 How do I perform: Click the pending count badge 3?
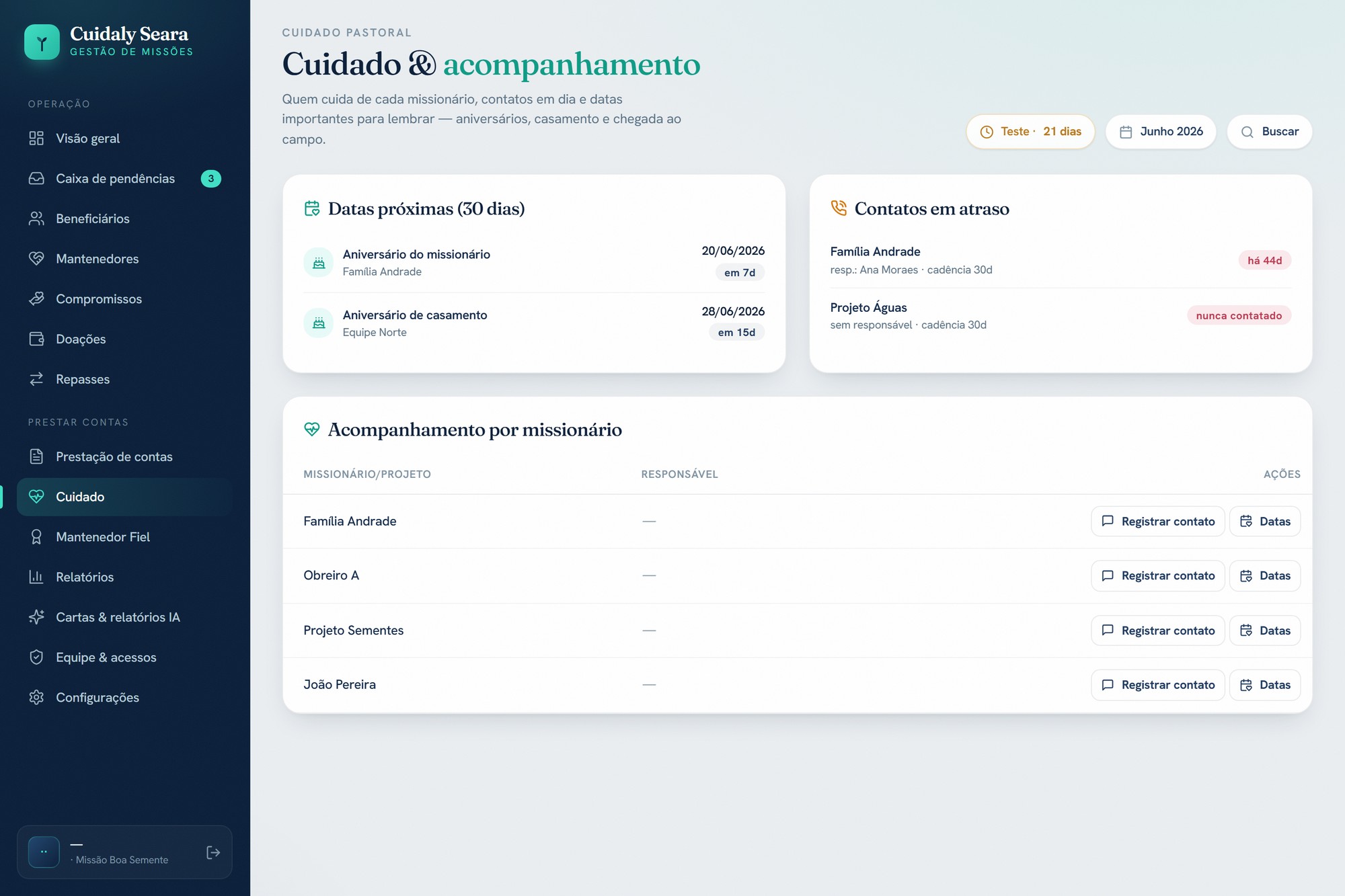[x=211, y=179]
